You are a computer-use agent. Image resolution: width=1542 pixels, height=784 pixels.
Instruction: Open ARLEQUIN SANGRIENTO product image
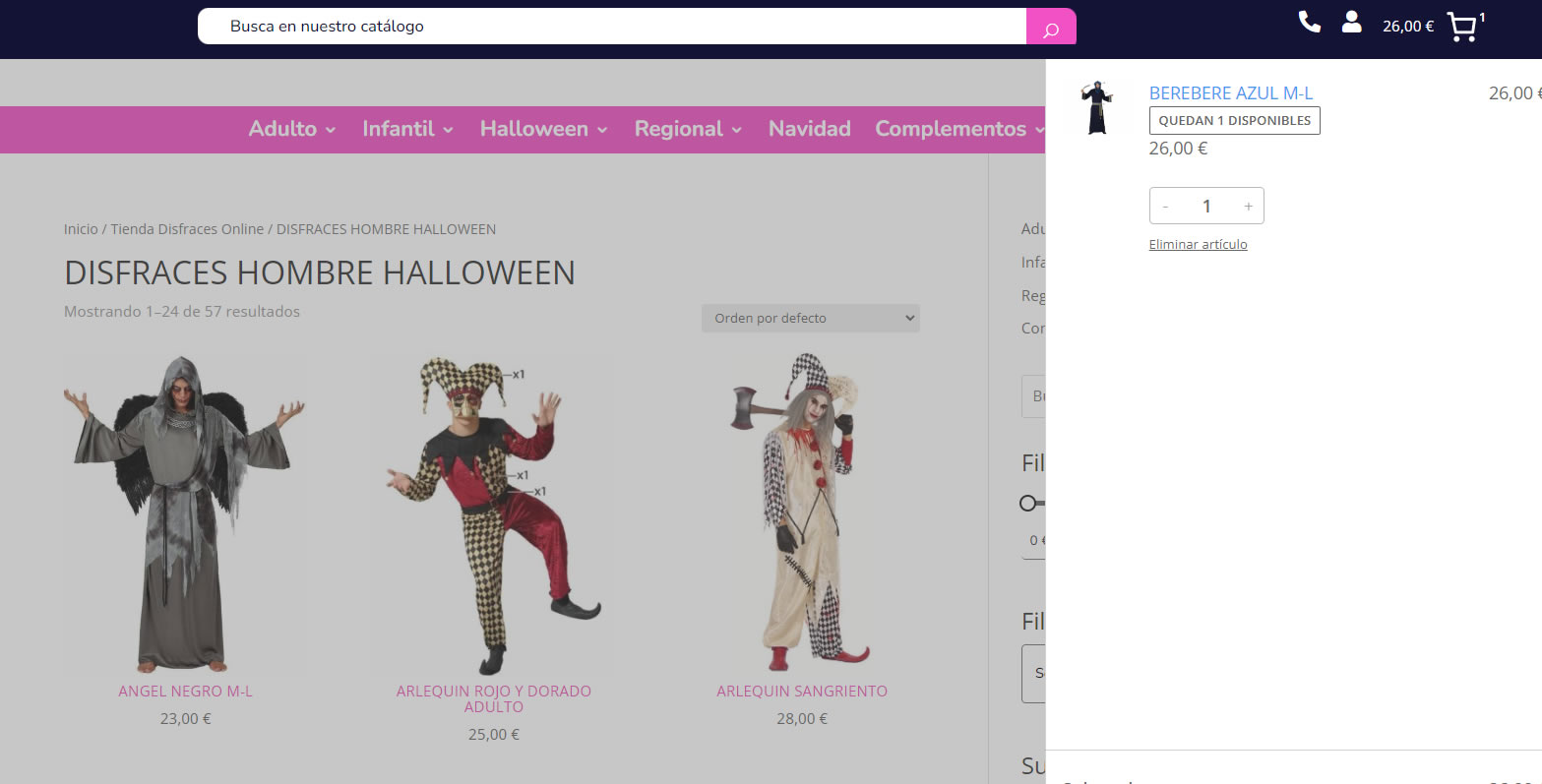(802, 513)
